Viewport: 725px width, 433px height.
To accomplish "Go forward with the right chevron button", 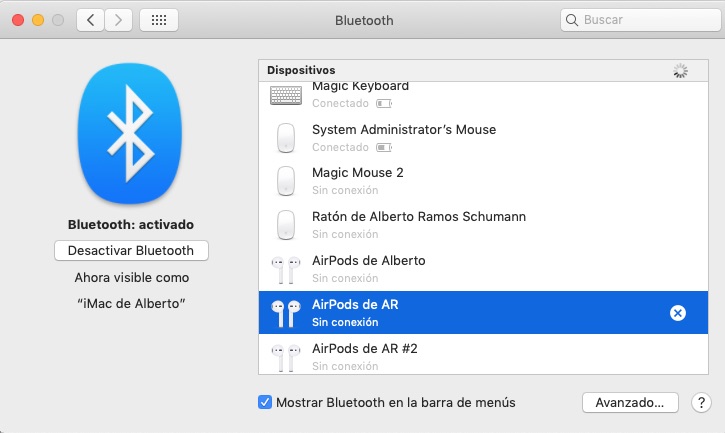I will [x=118, y=20].
